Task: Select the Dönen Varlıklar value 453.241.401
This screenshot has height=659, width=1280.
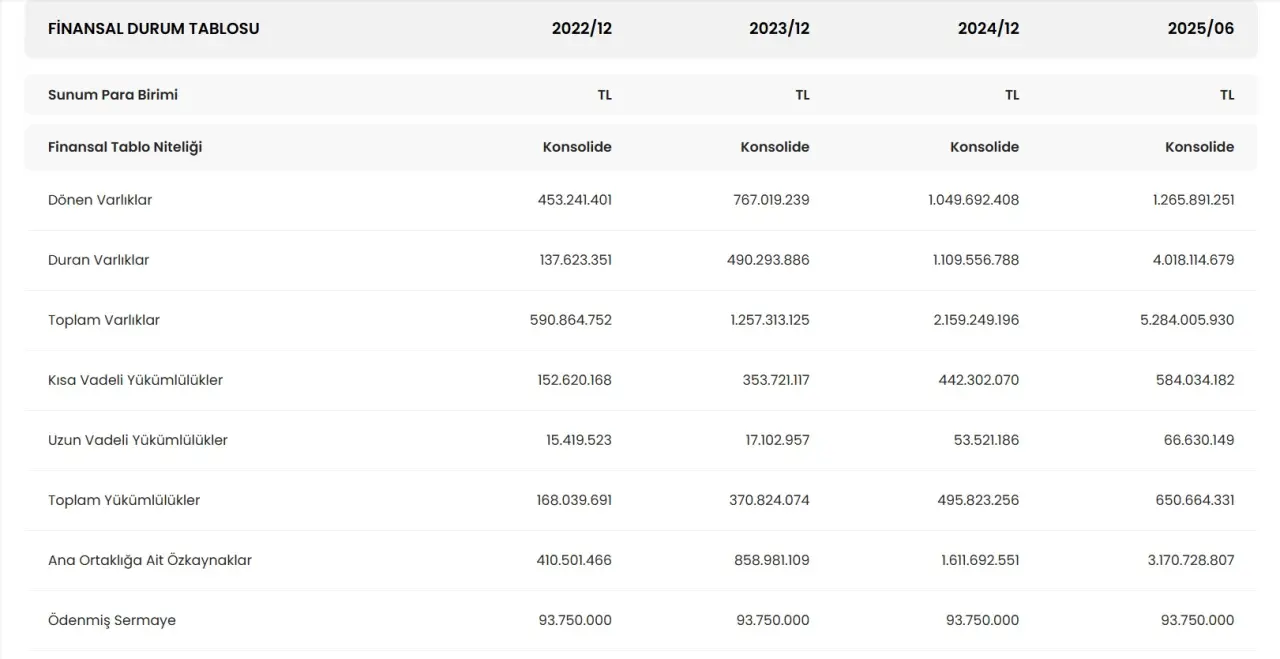Action: [x=574, y=200]
